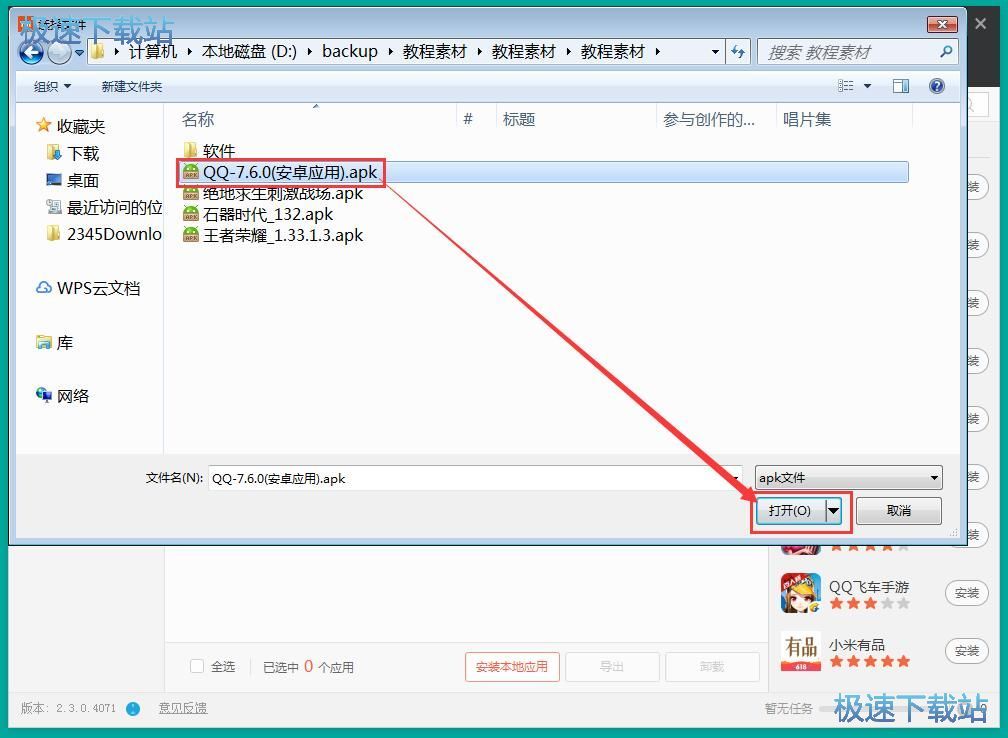Expand the 打开 button dropdown arrow
This screenshot has height=738, width=1008.
click(x=834, y=511)
